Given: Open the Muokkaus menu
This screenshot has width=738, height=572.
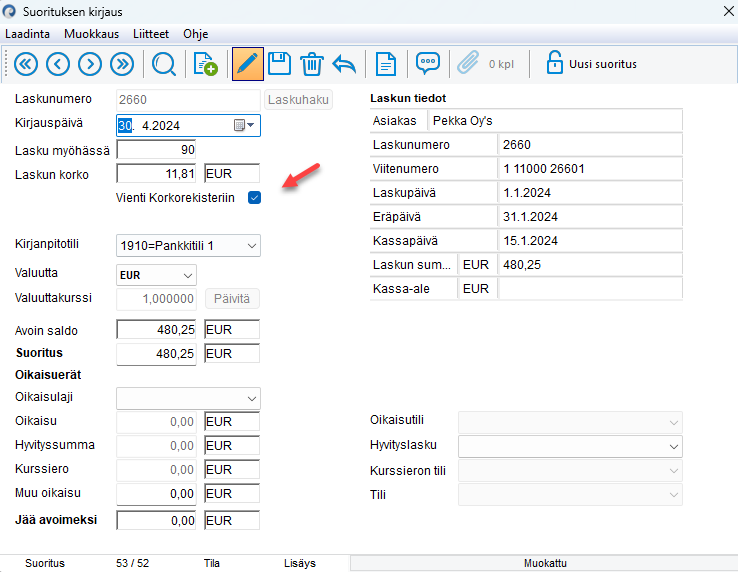Looking at the screenshot, I should 91,34.
